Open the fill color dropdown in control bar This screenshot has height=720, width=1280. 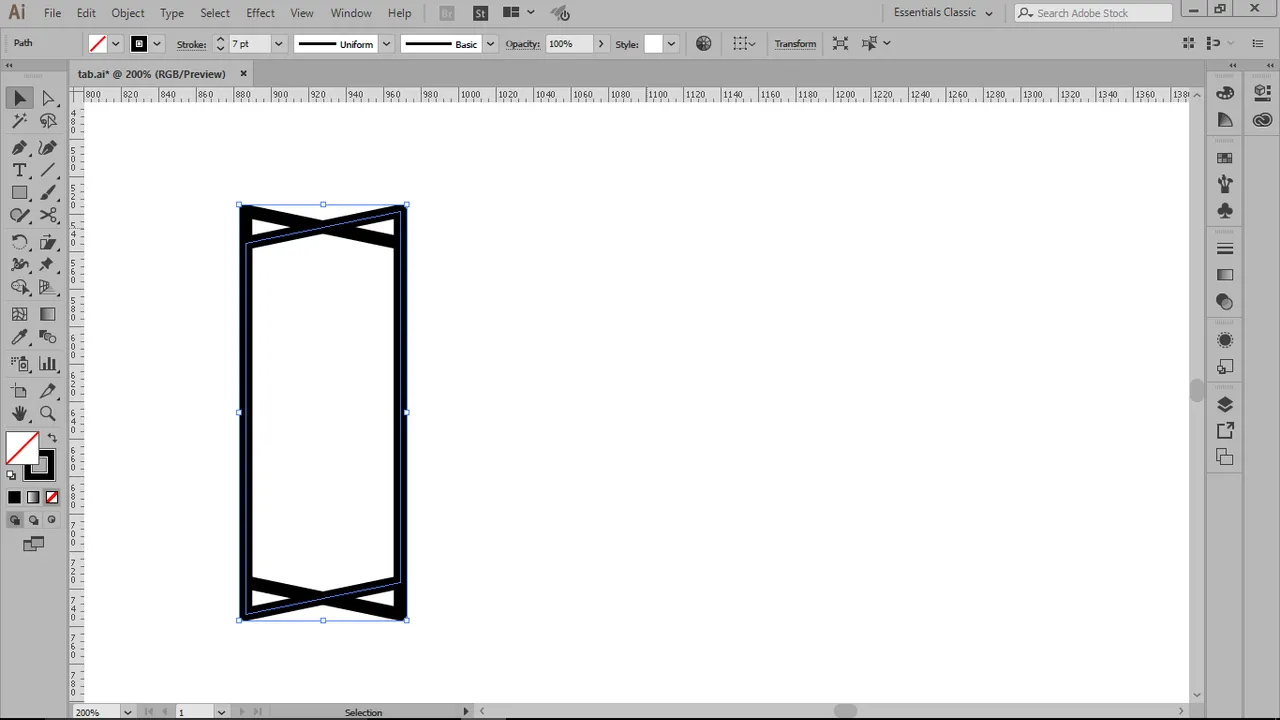click(x=116, y=44)
